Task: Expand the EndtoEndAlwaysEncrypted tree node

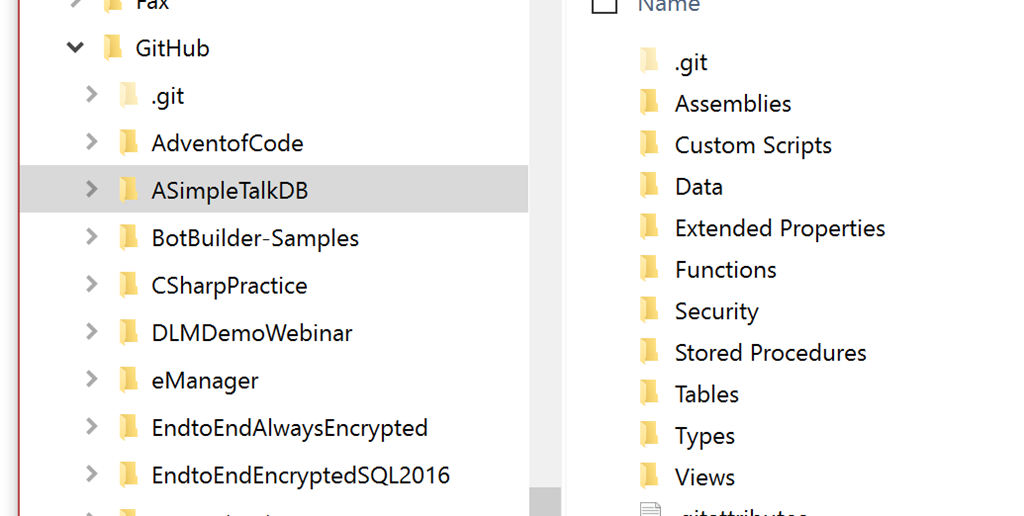Action: (x=92, y=427)
